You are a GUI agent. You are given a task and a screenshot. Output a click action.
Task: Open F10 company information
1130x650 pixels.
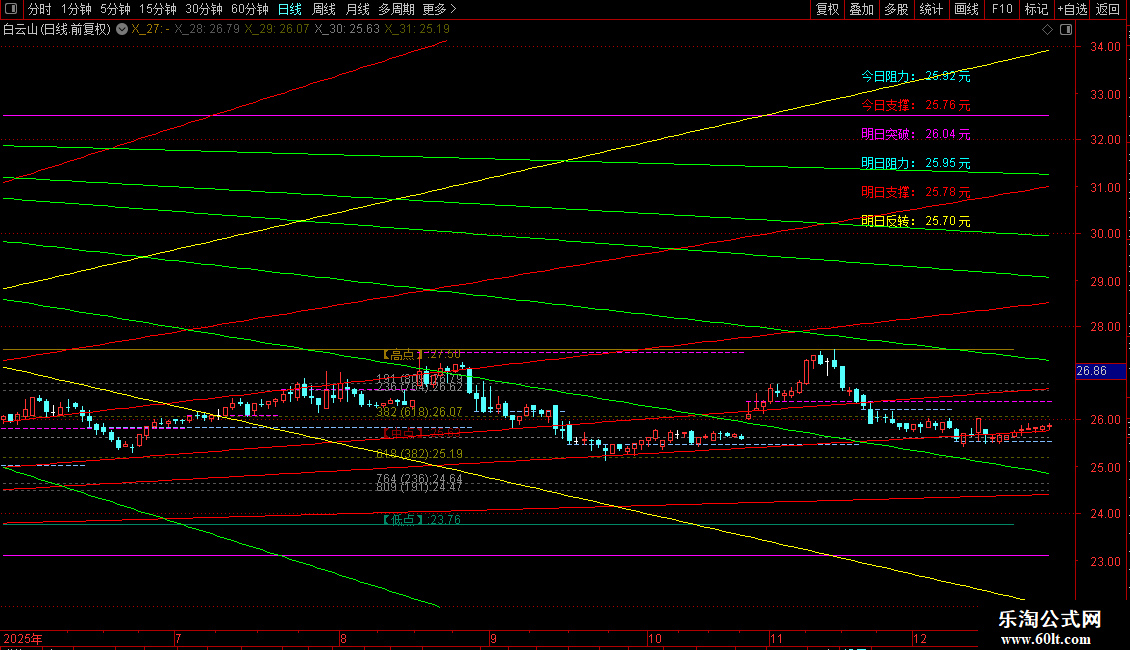tap(1002, 9)
